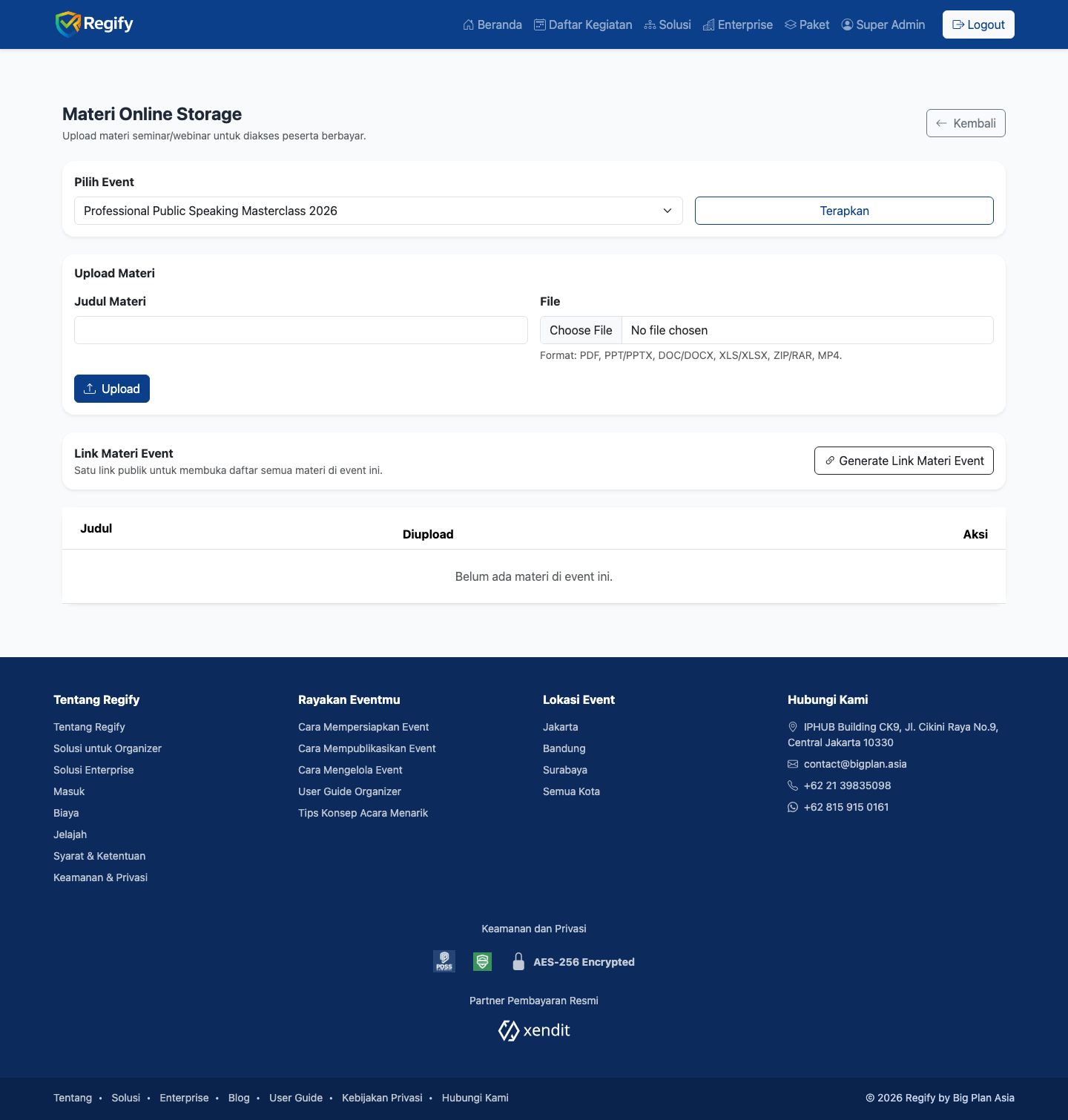1068x1120 pixels.
Task: Click Blog in the bottom bar
Action: [239, 1098]
